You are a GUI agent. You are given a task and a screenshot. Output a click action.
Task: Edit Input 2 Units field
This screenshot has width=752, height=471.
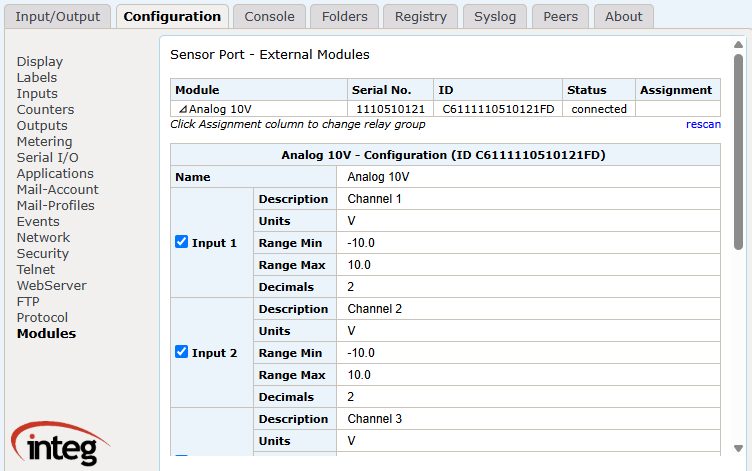pos(528,331)
